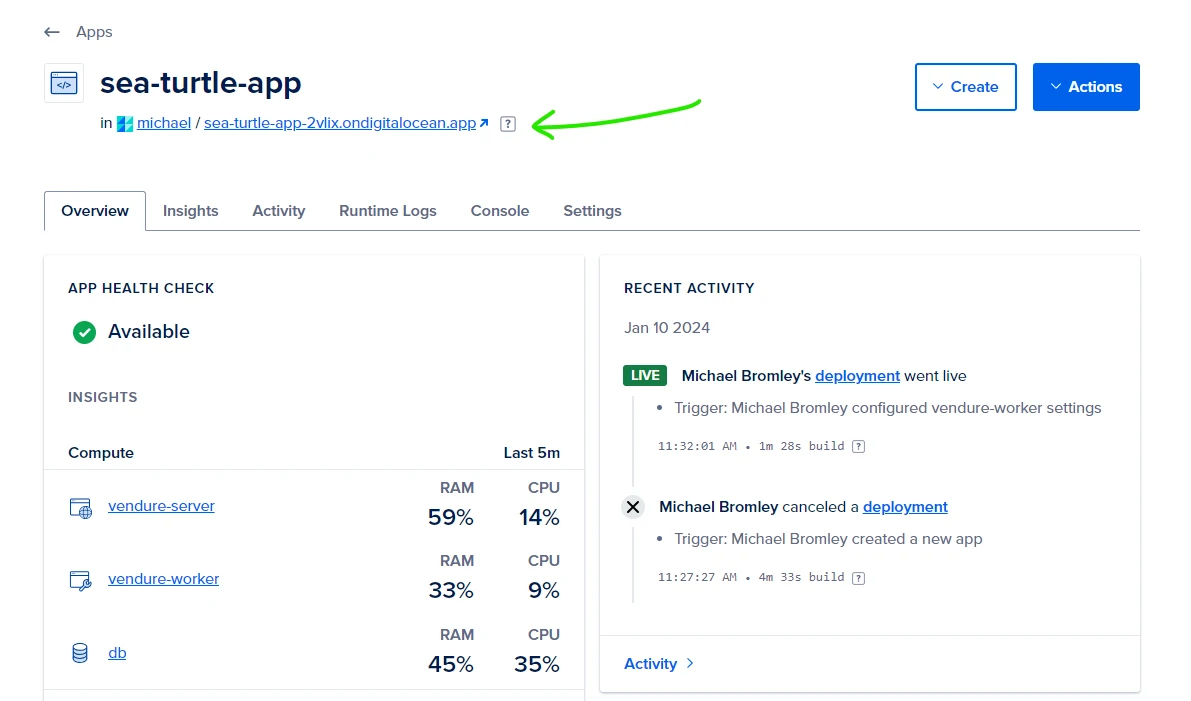Expand the Activity section at the bottom
Viewport: 1191px width, 701px height.
[x=658, y=663]
